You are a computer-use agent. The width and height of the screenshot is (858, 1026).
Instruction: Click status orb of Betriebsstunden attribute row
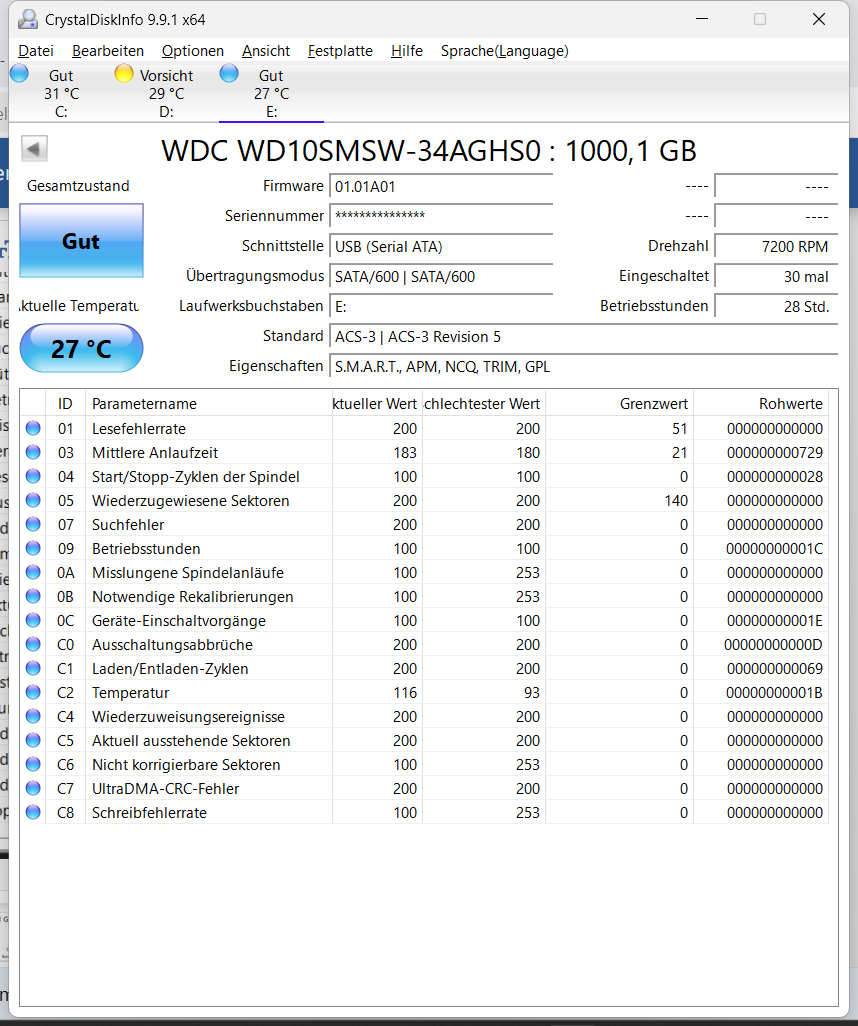33,548
